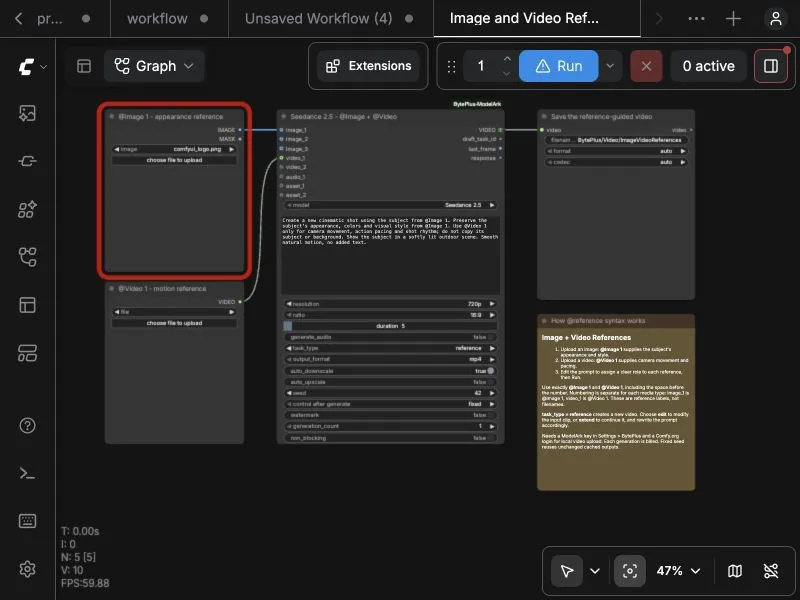
Task: Open the 47% zoom level dropdown
Action: tap(678, 570)
